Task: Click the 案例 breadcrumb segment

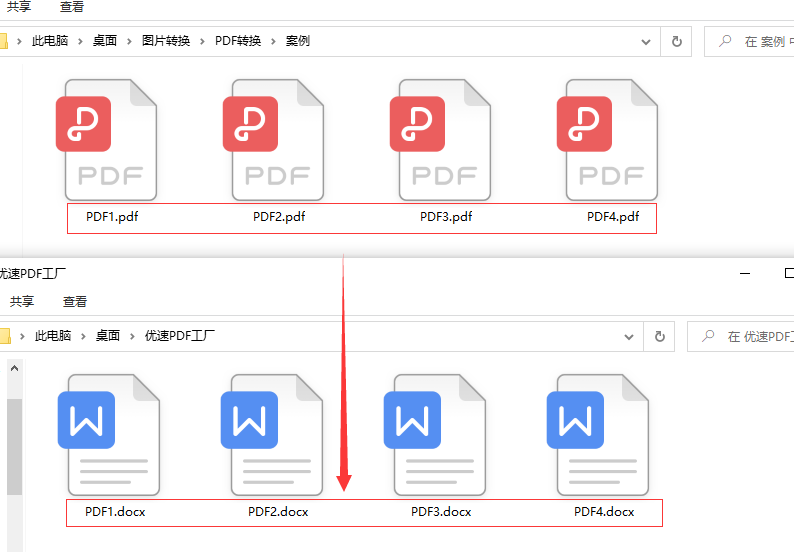Action: point(298,41)
